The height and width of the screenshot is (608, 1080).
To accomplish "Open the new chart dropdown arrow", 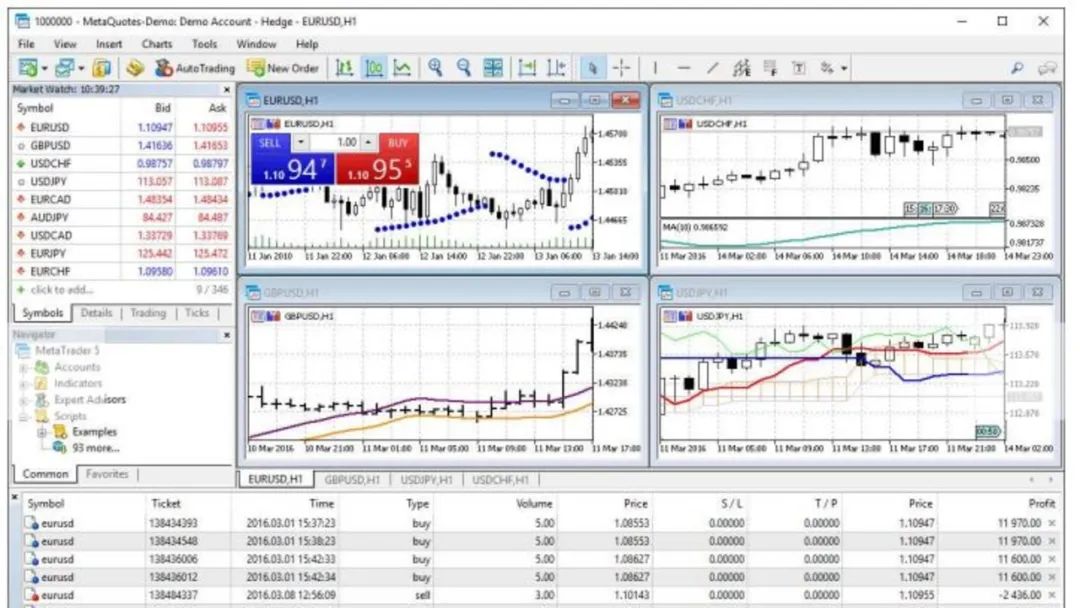I will (x=45, y=68).
